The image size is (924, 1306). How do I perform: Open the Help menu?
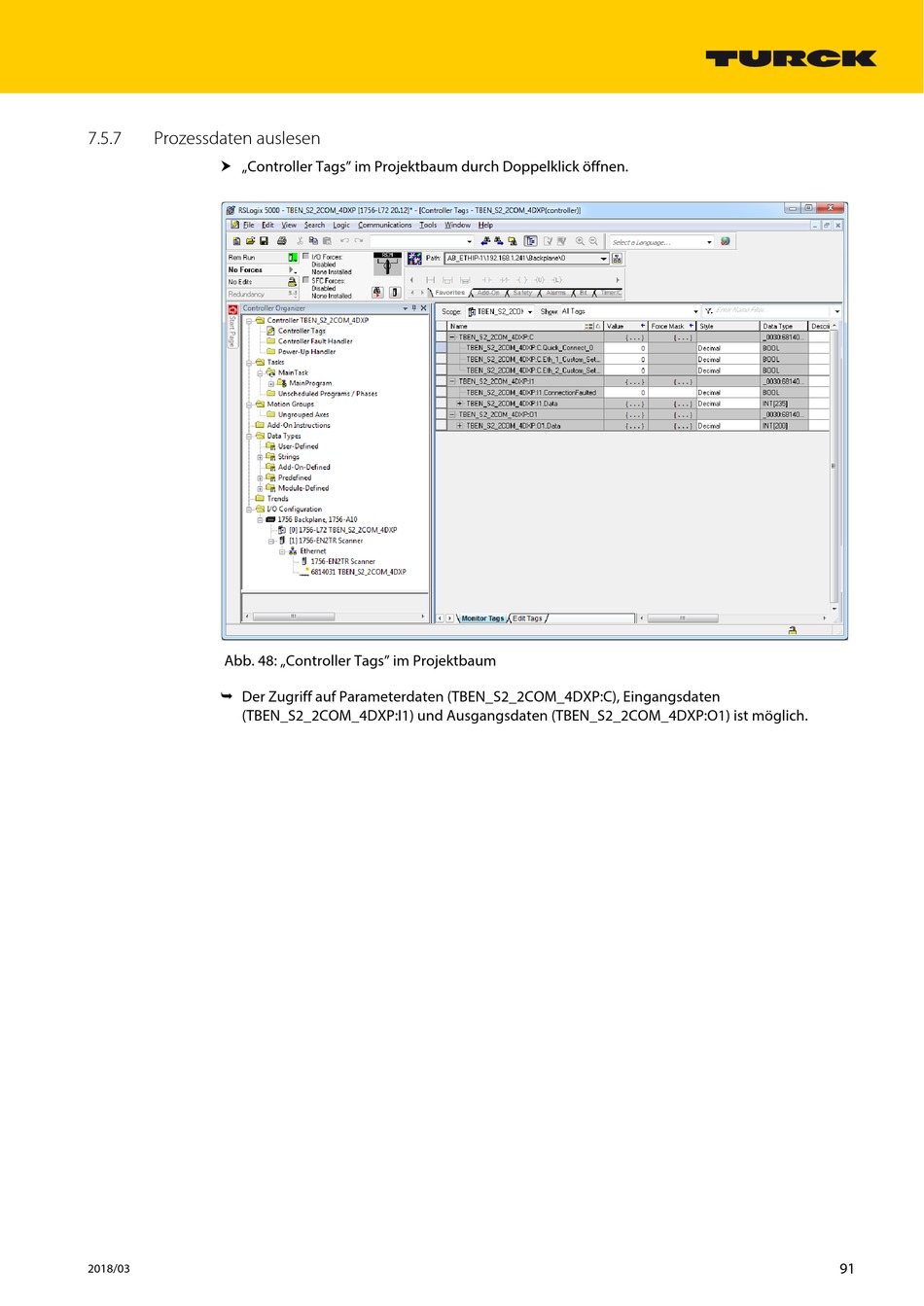click(485, 225)
